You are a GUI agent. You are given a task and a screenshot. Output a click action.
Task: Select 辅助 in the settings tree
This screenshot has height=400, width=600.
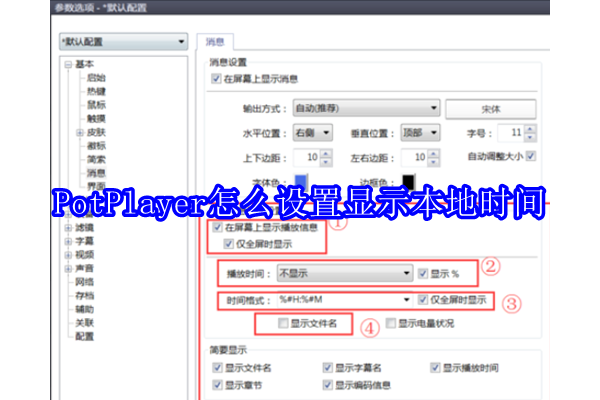[85, 309]
